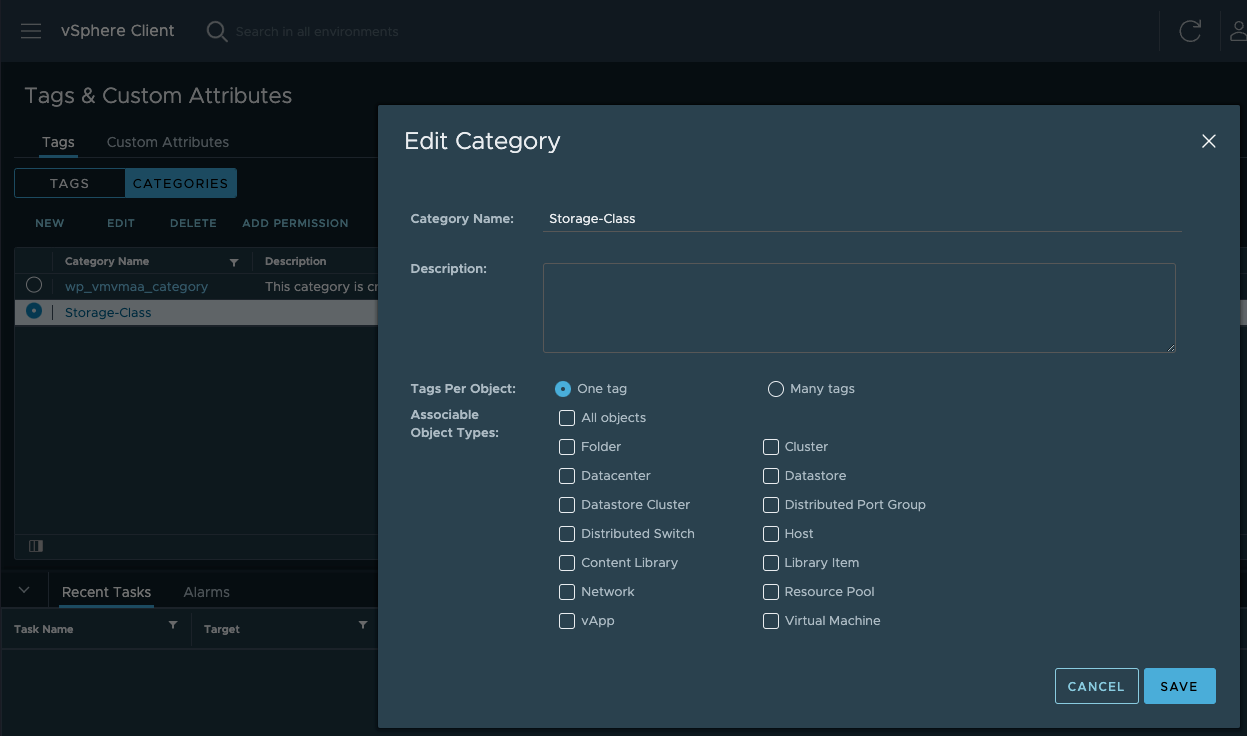This screenshot has height=736, width=1247.
Task: Switch to the Tags tab
Action: point(58,142)
